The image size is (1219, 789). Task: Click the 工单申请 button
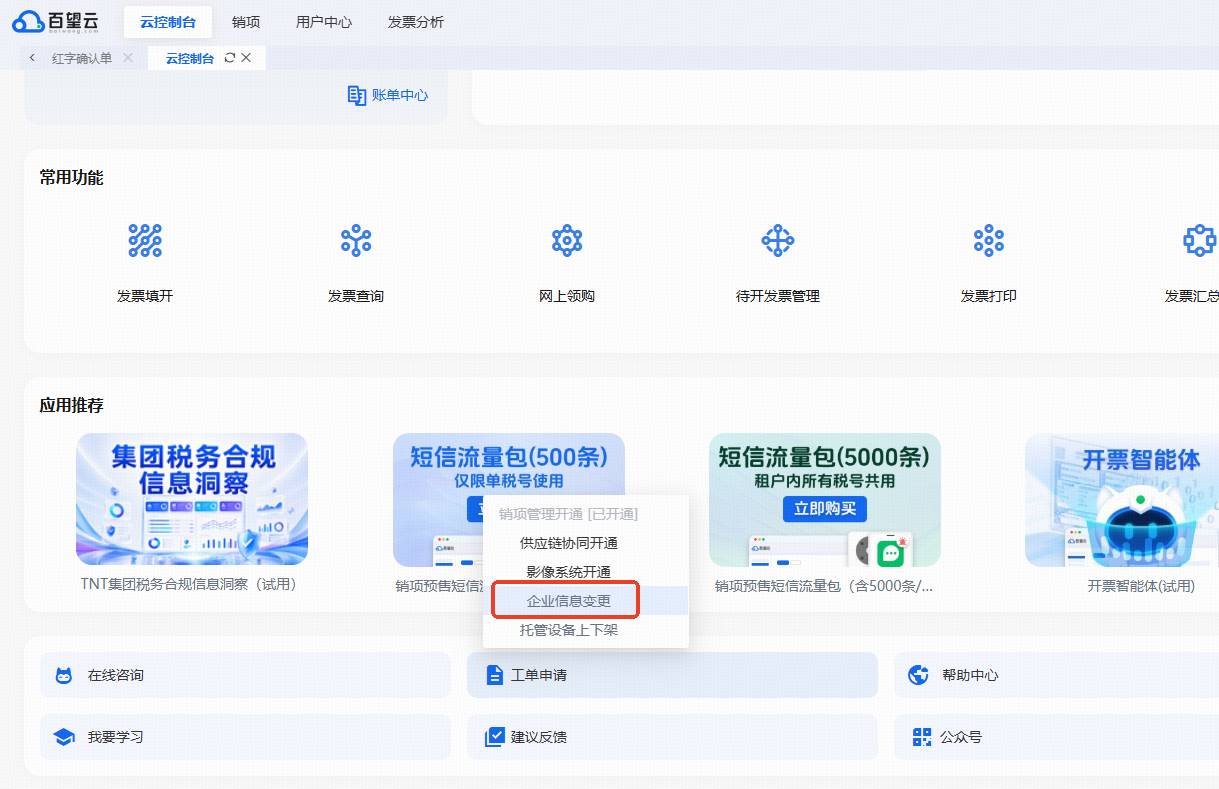click(672, 675)
